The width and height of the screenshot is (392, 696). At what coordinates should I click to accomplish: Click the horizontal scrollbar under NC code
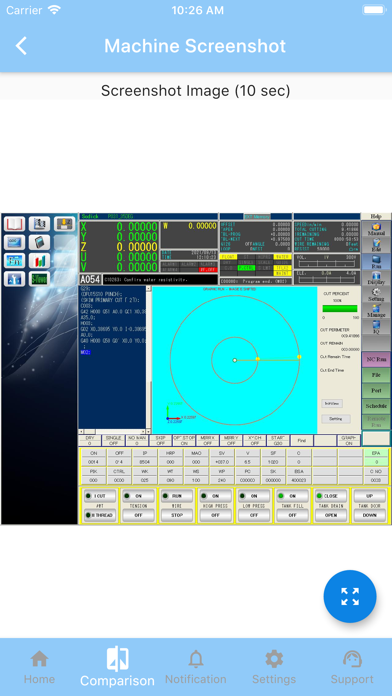tap(115, 431)
